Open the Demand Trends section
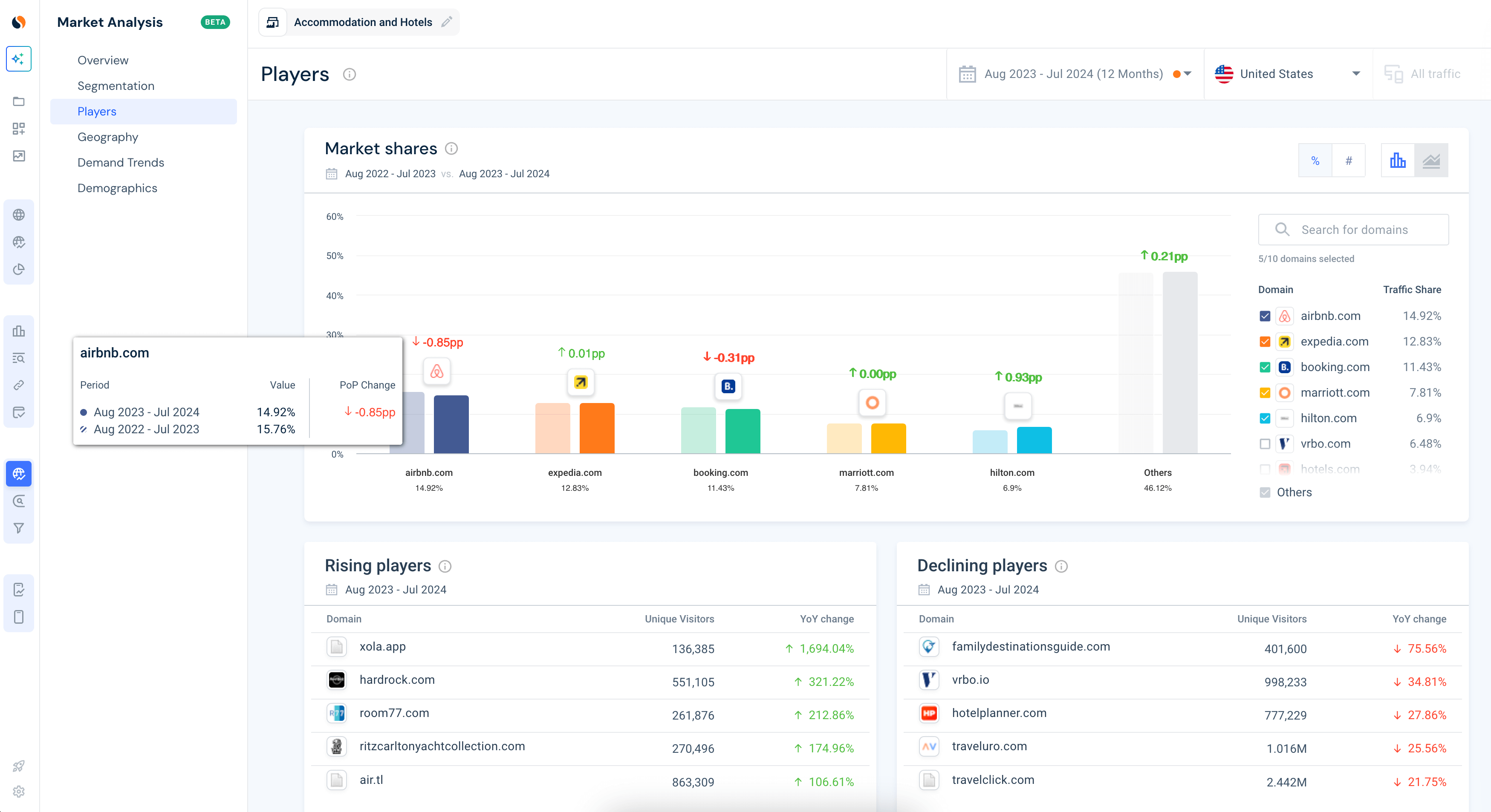 click(x=120, y=162)
